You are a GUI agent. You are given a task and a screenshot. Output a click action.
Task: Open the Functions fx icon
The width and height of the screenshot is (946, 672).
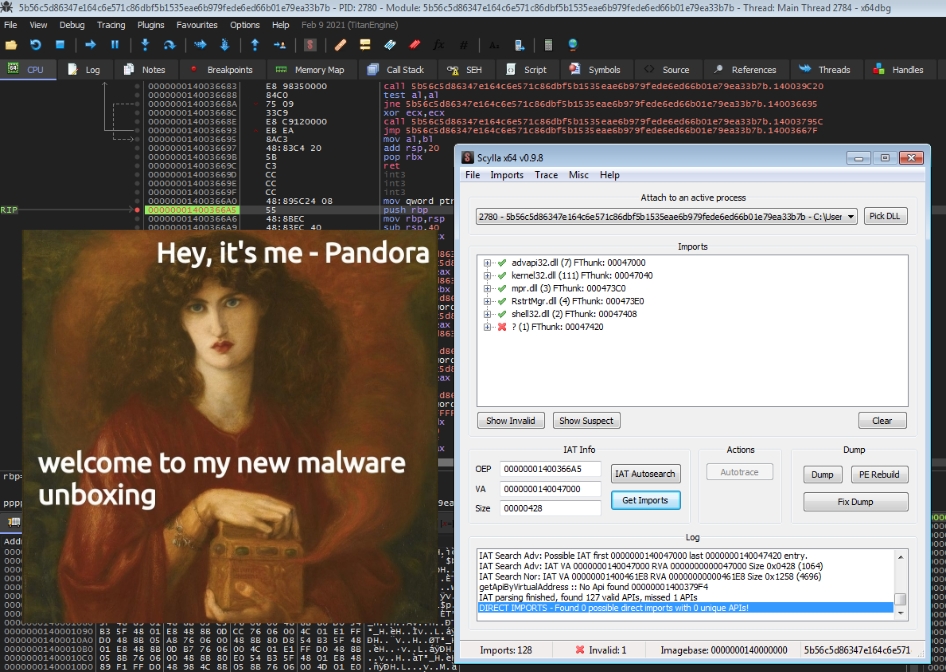tap(439, 45)
